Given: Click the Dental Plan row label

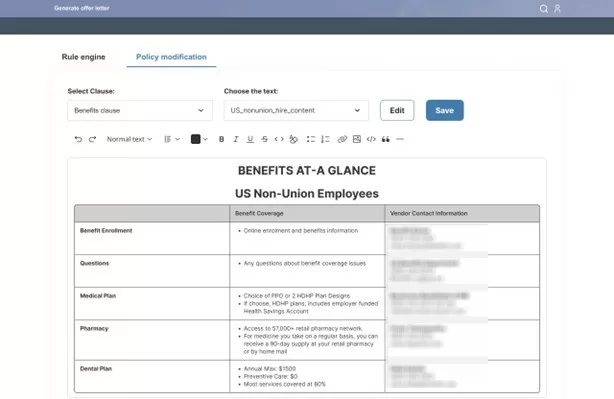Looking at the screenshot, I should click(x=96, y=368).
